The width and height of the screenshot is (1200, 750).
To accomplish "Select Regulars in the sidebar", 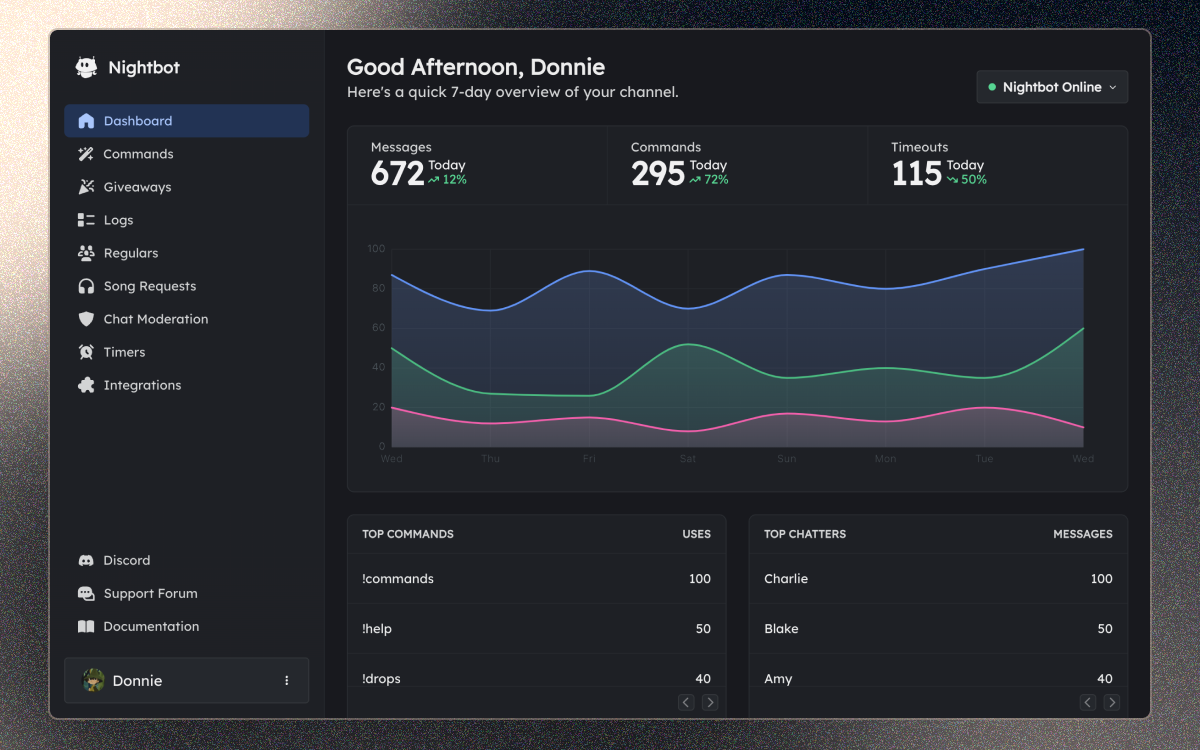I will pyautogui.click(x=130, y=253).
